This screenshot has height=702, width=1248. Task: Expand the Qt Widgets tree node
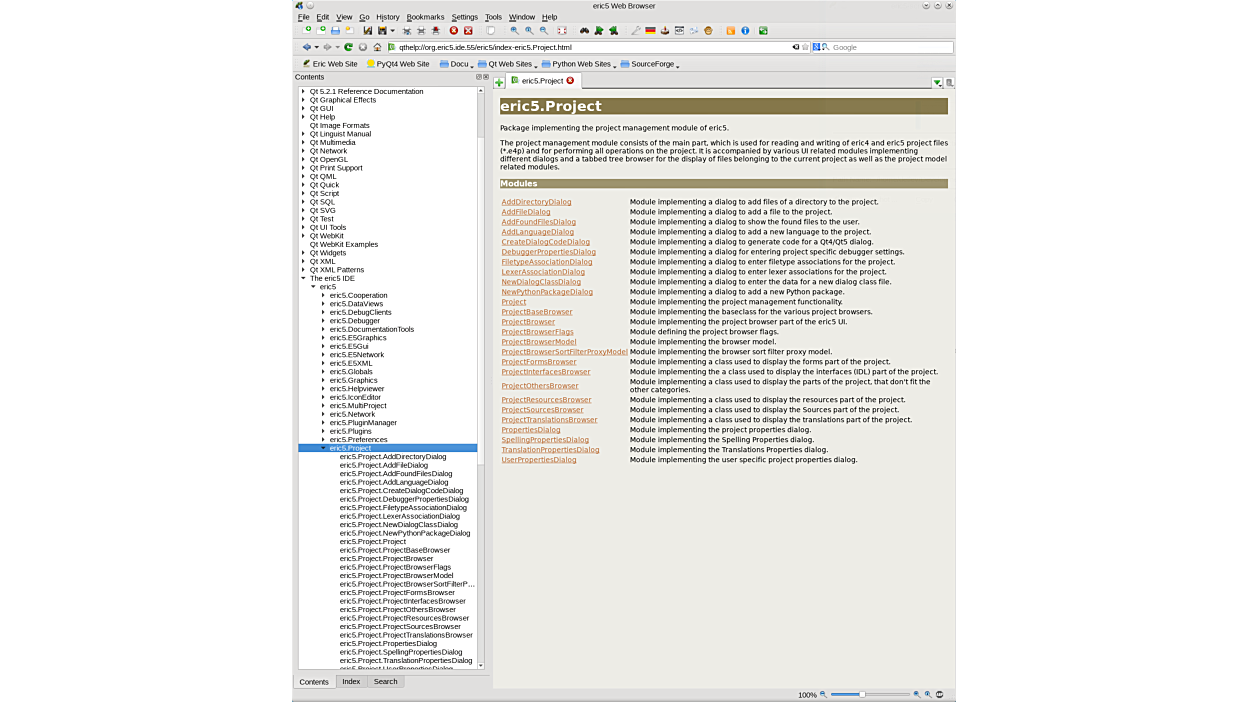(303, 253)
